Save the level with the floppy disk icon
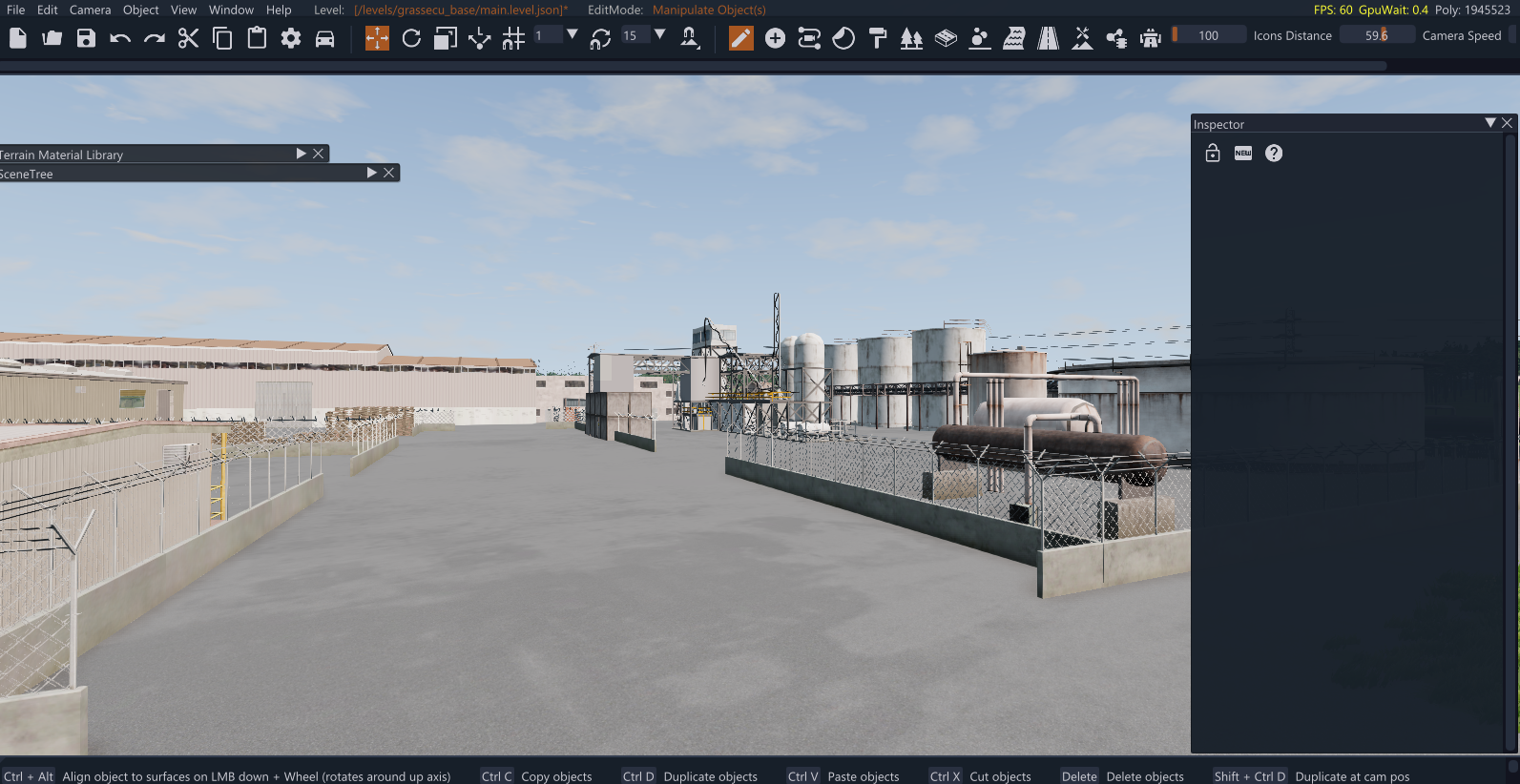This screenshot has height=784, width=1520. [x=86, y=38]
